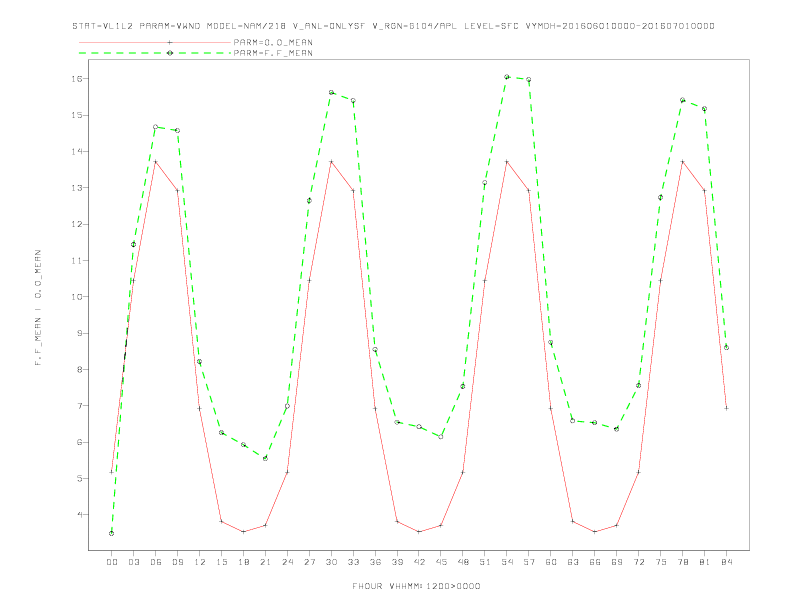Click x-axis tick label 18
Screen dimensions: 792x612
(243, 562)
